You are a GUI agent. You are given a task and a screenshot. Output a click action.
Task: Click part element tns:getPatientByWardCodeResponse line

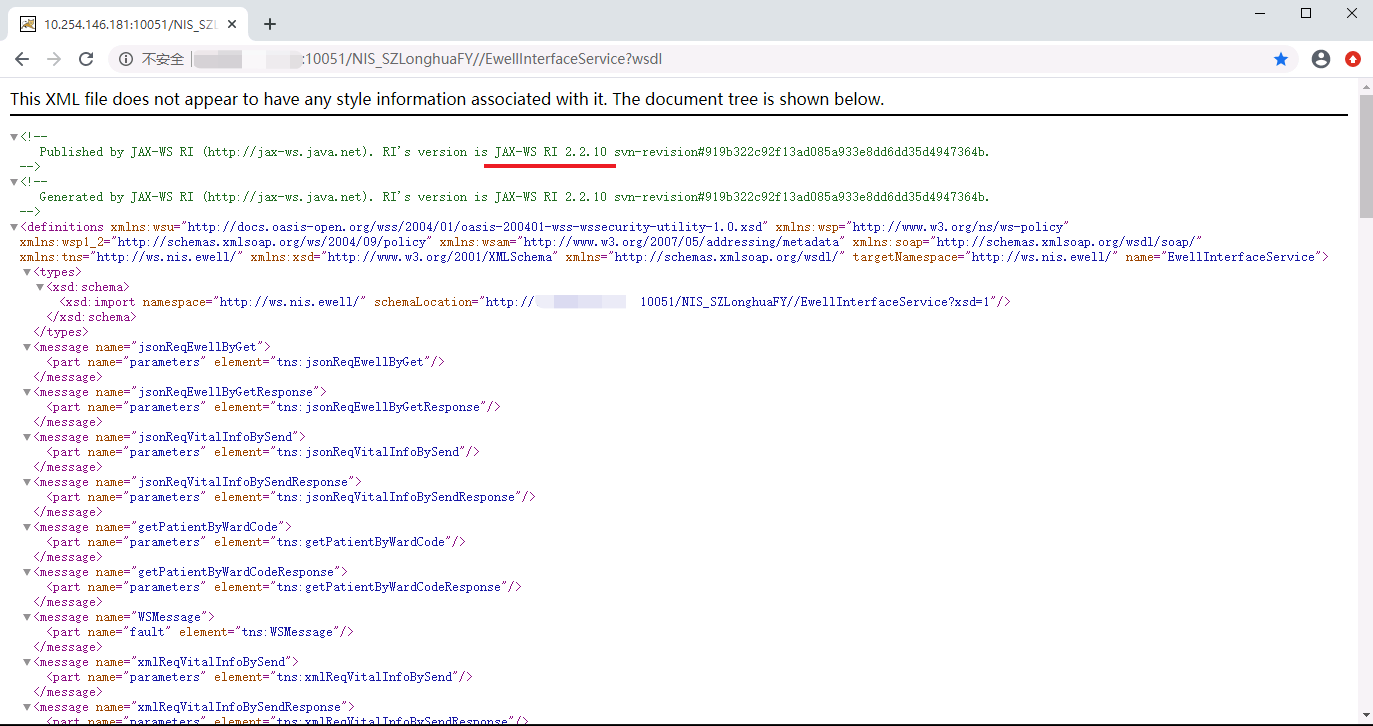coord(284,587)
